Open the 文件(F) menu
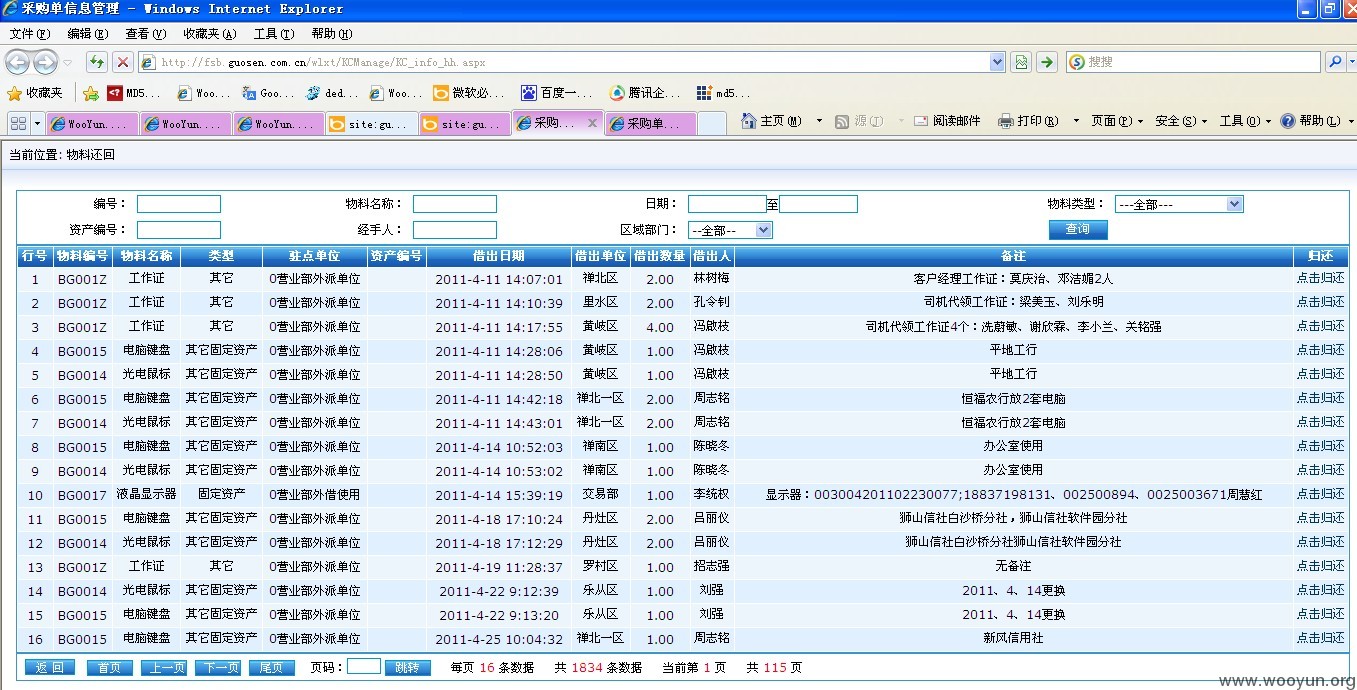The height and width of the screenshot is (690, 1357). coord(29,34)
